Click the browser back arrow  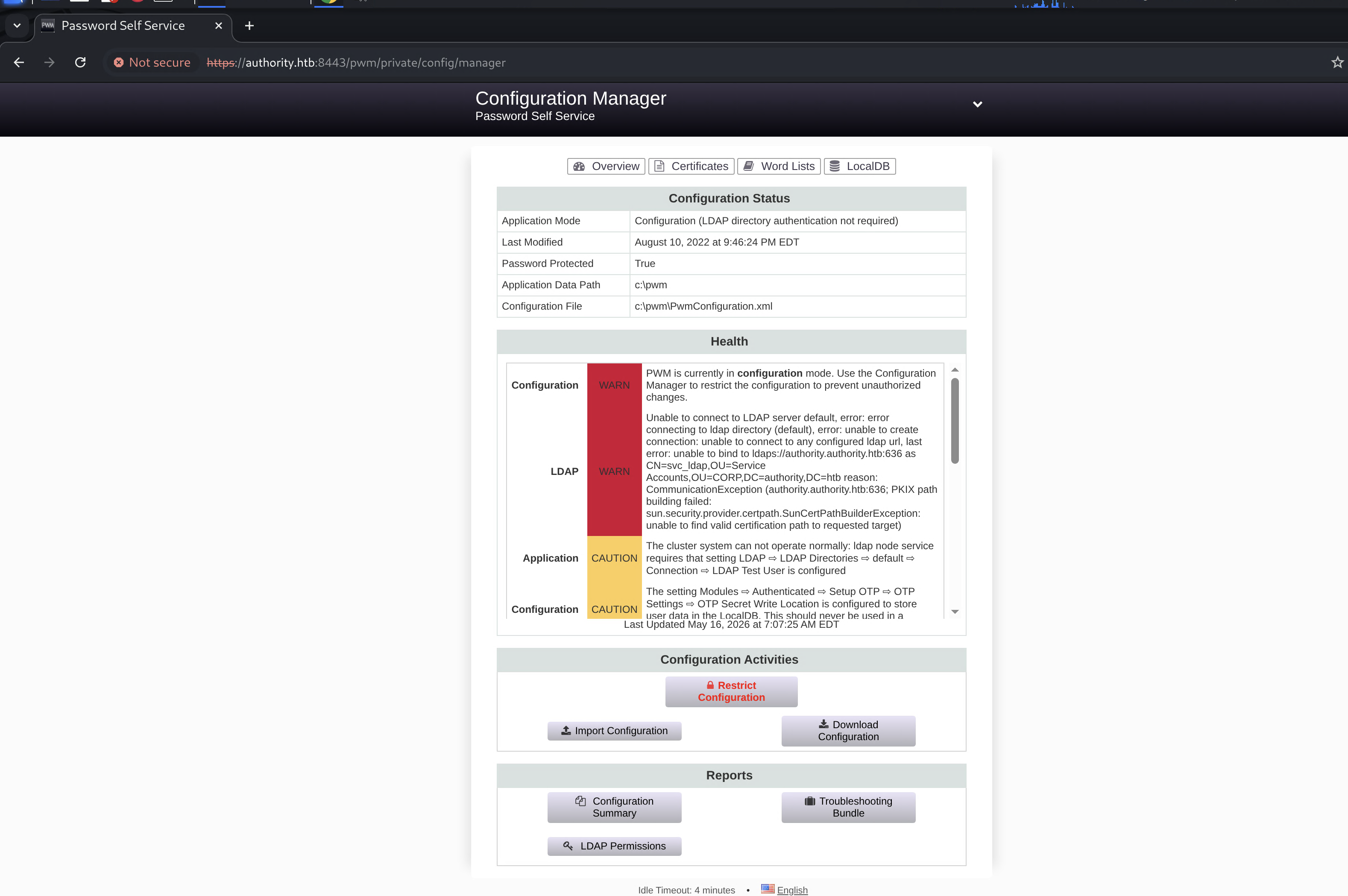coord(19,62)
